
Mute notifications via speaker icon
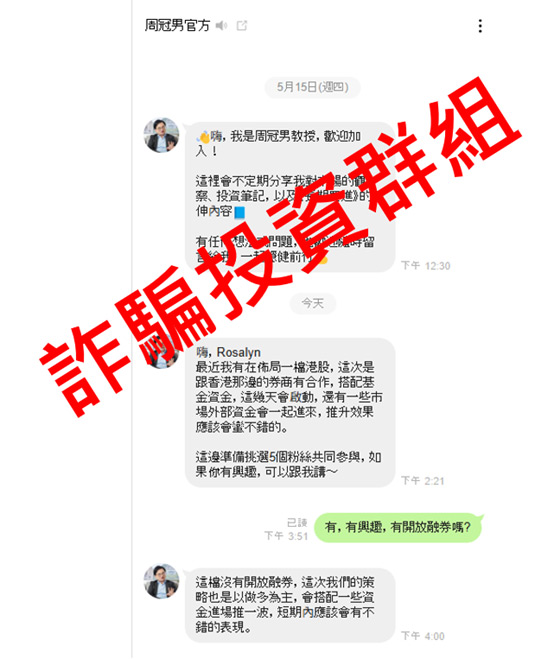click(221, 26)
